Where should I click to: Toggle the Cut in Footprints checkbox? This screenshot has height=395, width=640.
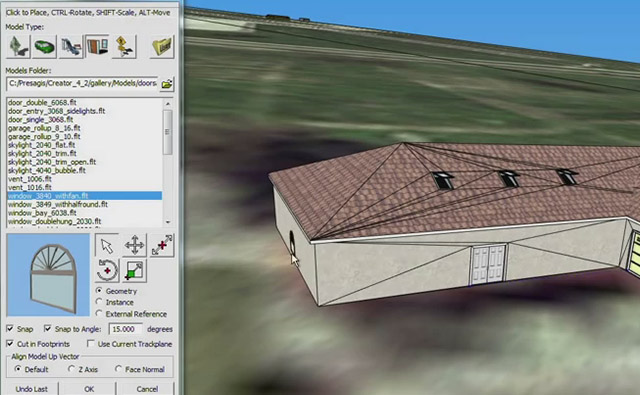pos(10,344)
